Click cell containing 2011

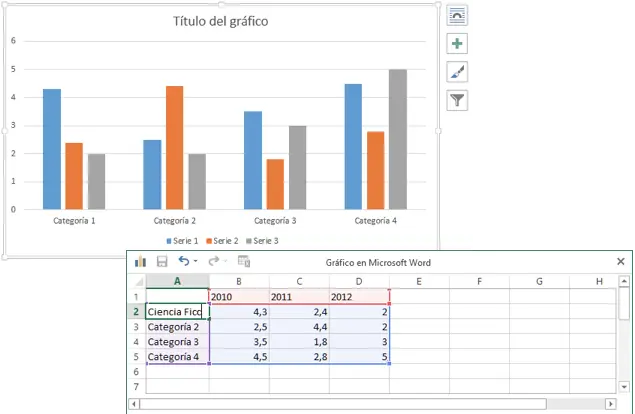299,297
